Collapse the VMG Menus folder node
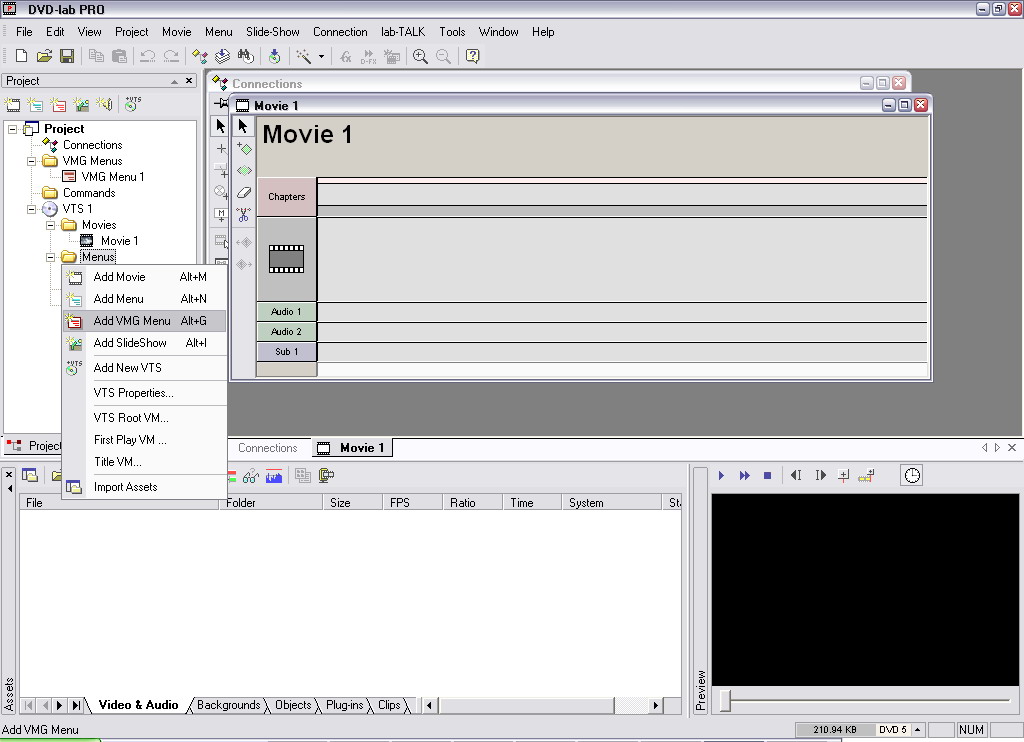Image resolution: width=1024 pixels, height=742 pixels. coord(32,161)
